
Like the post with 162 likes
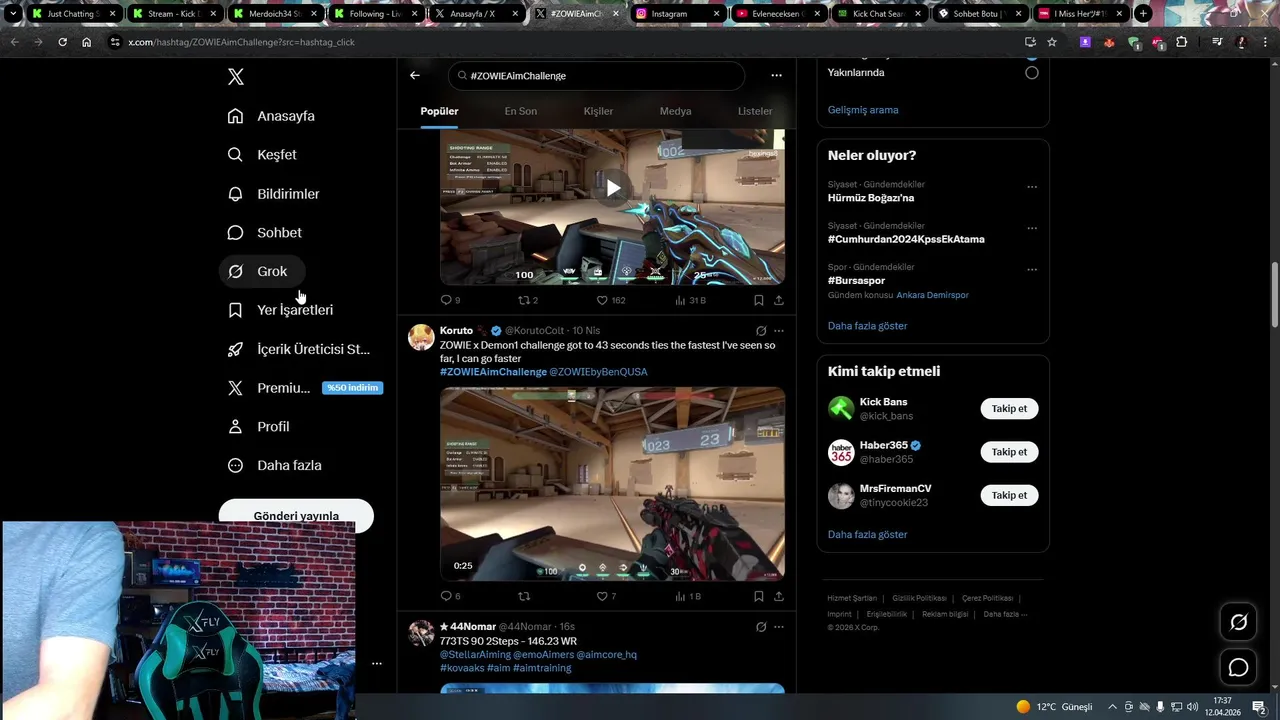(610, 300)
